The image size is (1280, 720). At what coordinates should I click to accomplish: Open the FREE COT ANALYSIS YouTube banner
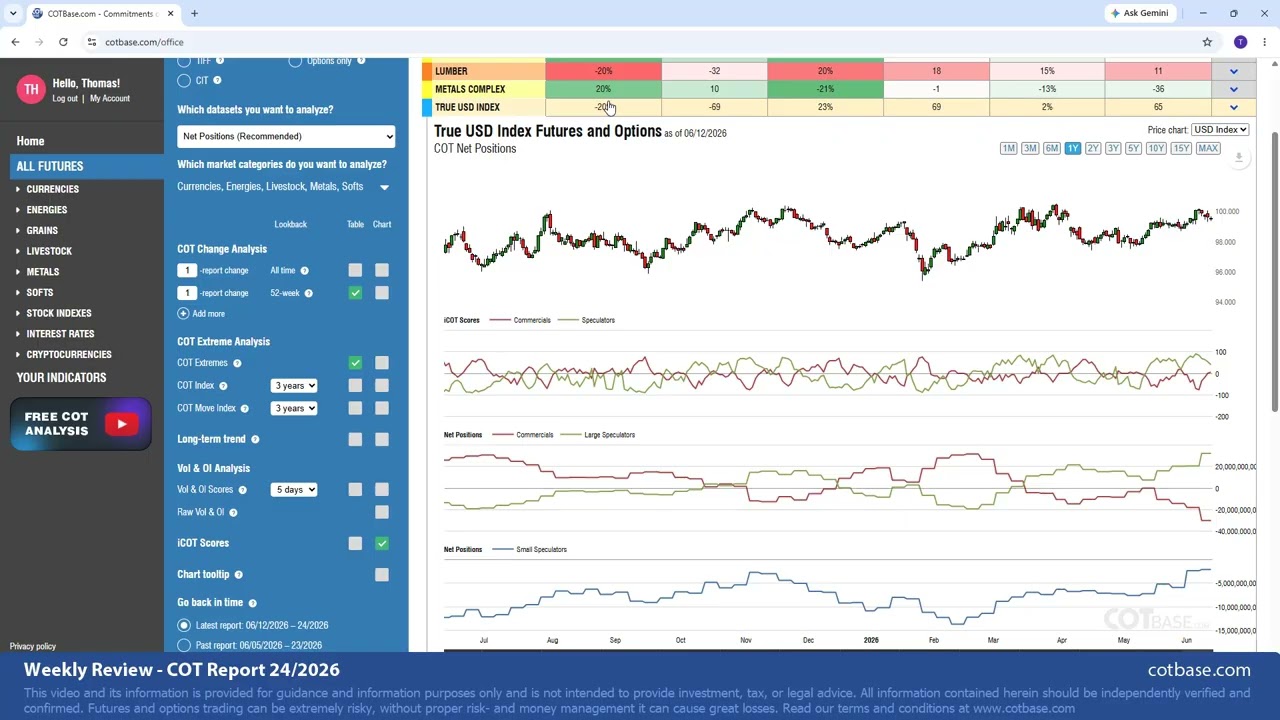82,424
